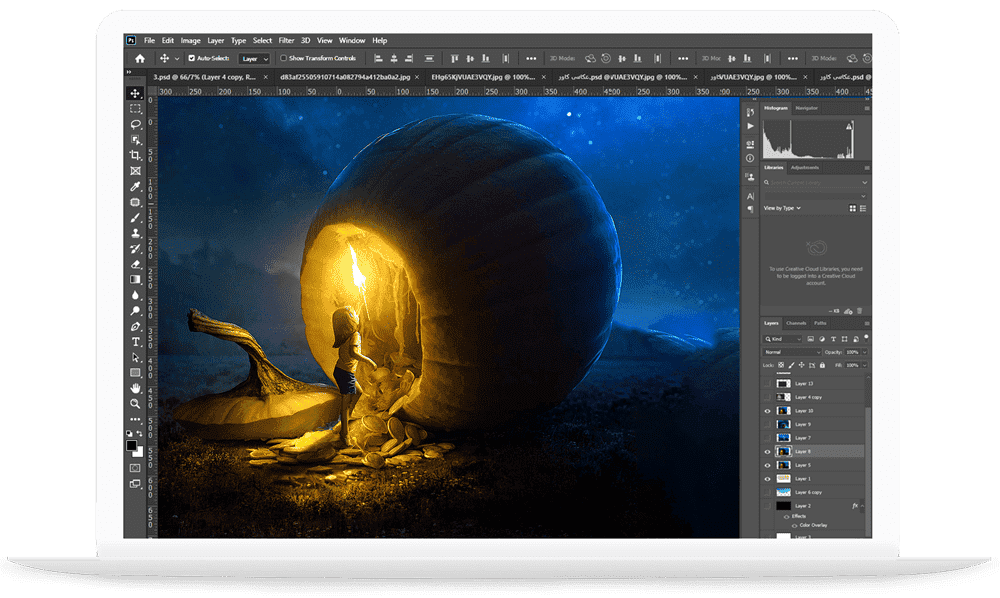
Task: Enable Show Transform Controls checkbox
Action: 284,58
